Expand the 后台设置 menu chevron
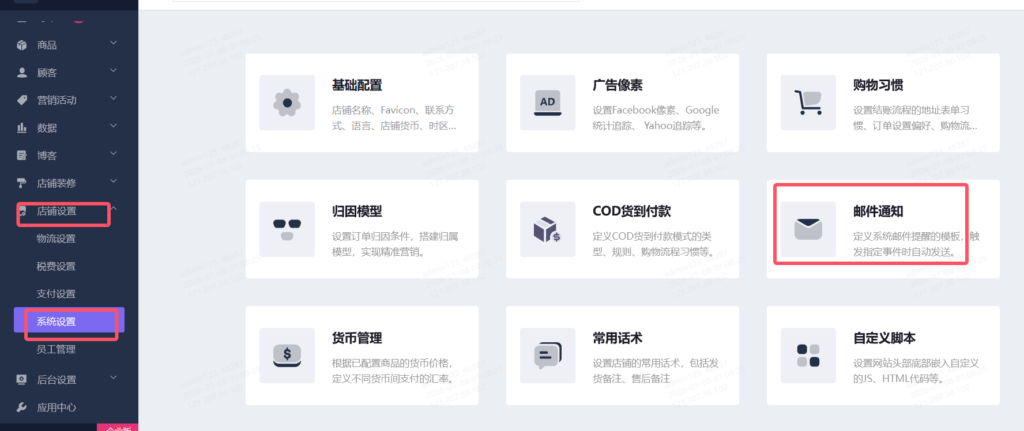Viewport: 1024px width, 431px height. point(113,378)
